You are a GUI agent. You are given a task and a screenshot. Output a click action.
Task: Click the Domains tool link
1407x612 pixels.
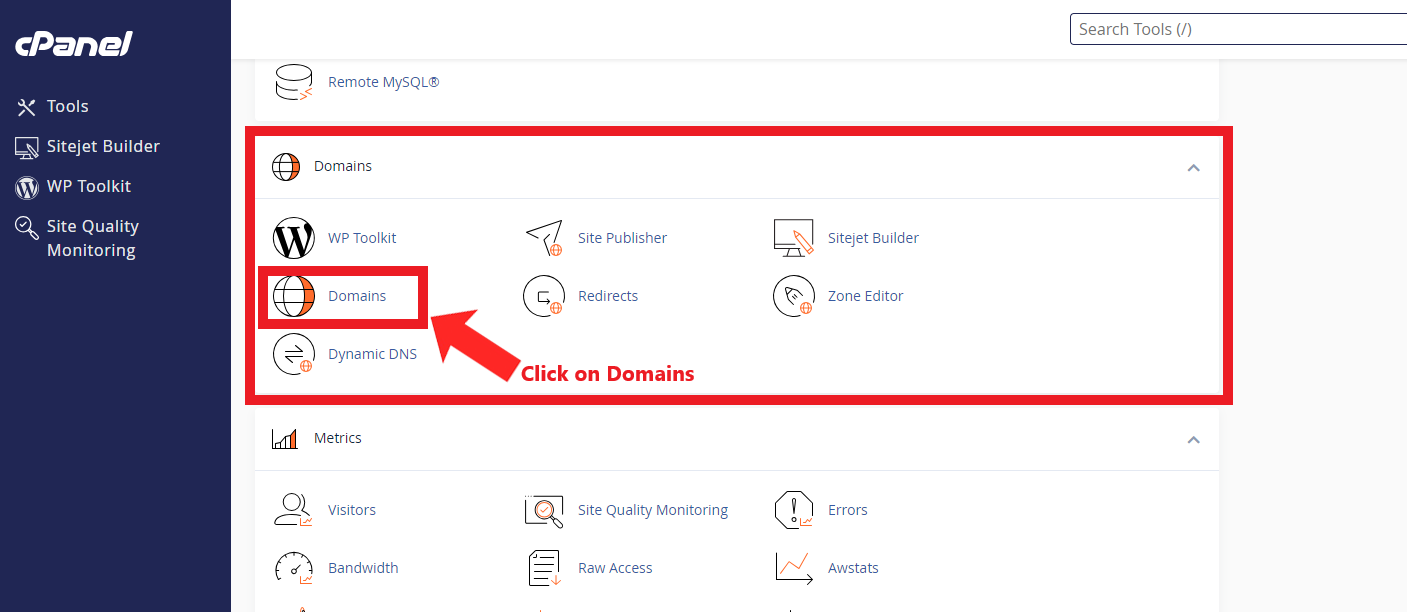(357, 296)
